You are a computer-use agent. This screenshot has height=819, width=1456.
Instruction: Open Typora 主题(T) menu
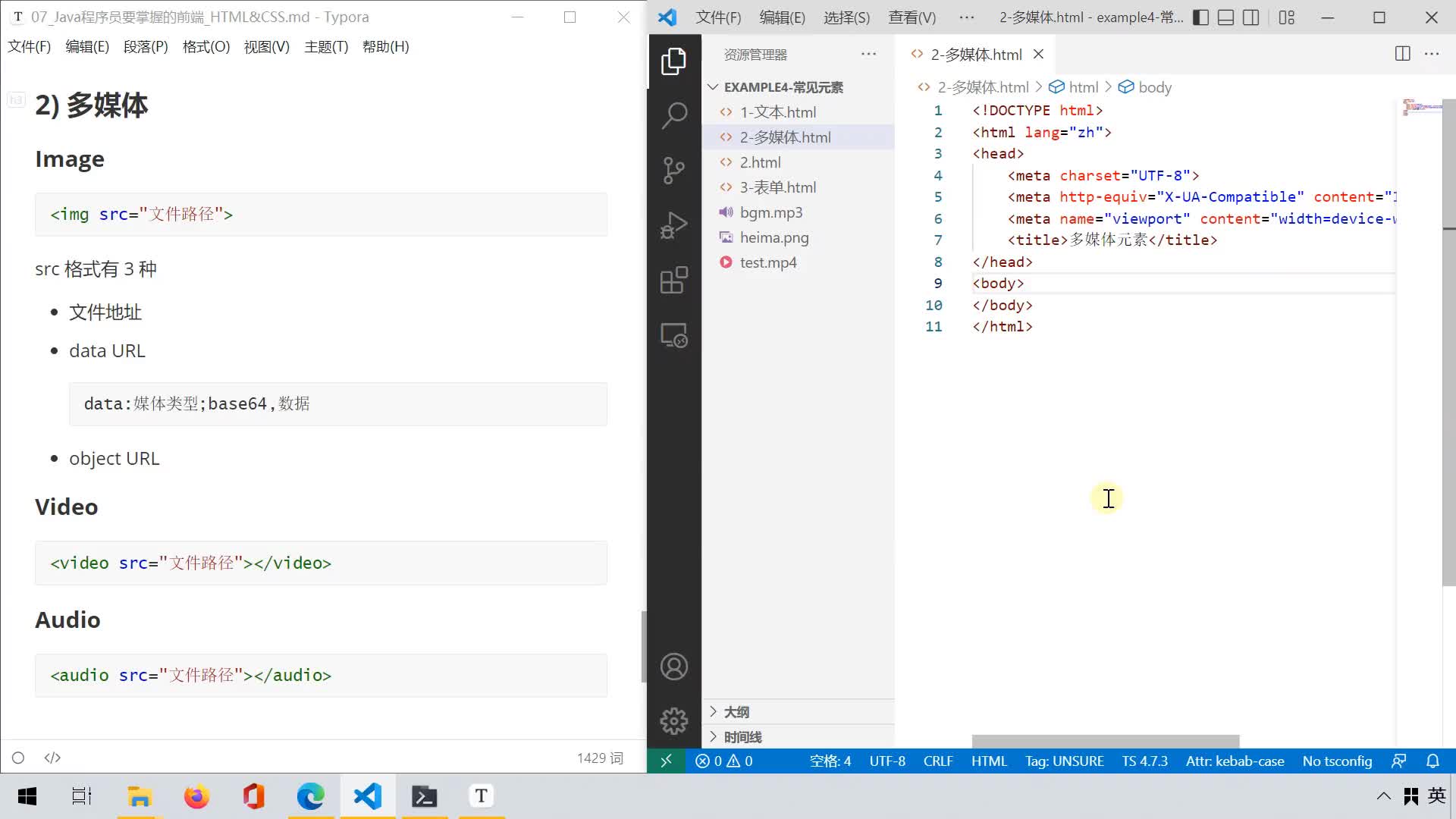coord(326,47)
